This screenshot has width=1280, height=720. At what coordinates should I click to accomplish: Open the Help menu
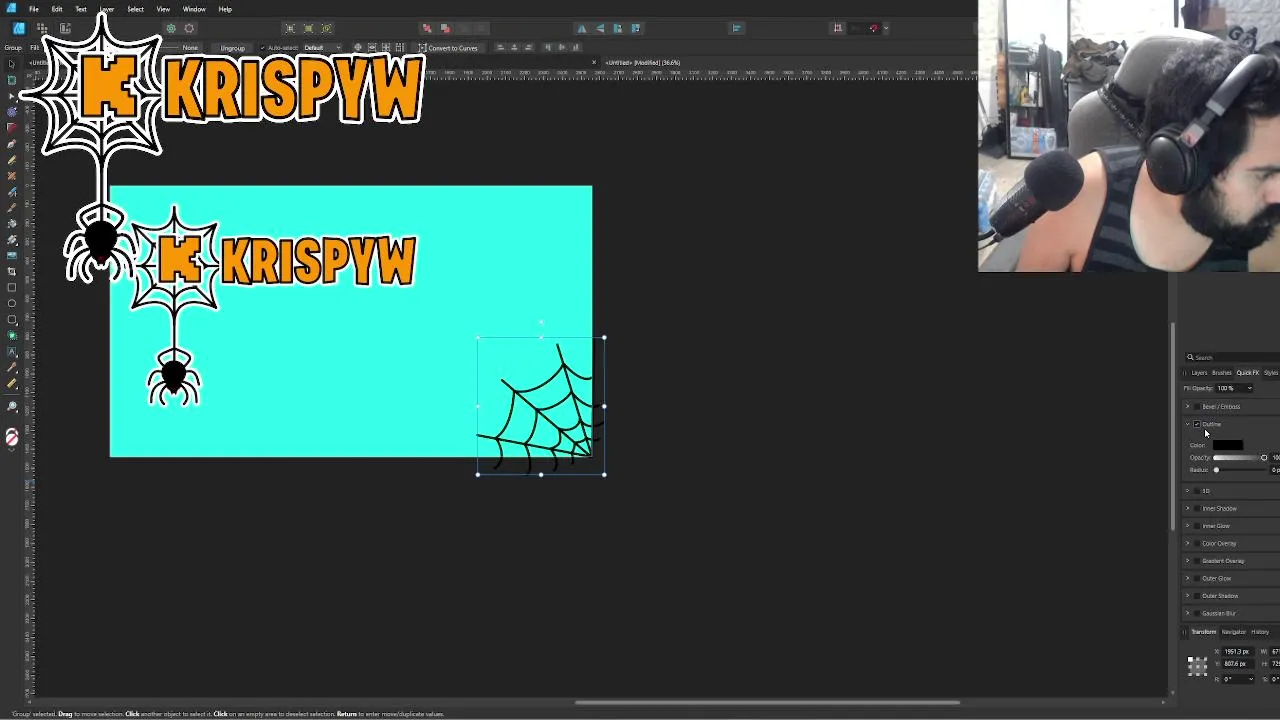[x=225, y=9]
